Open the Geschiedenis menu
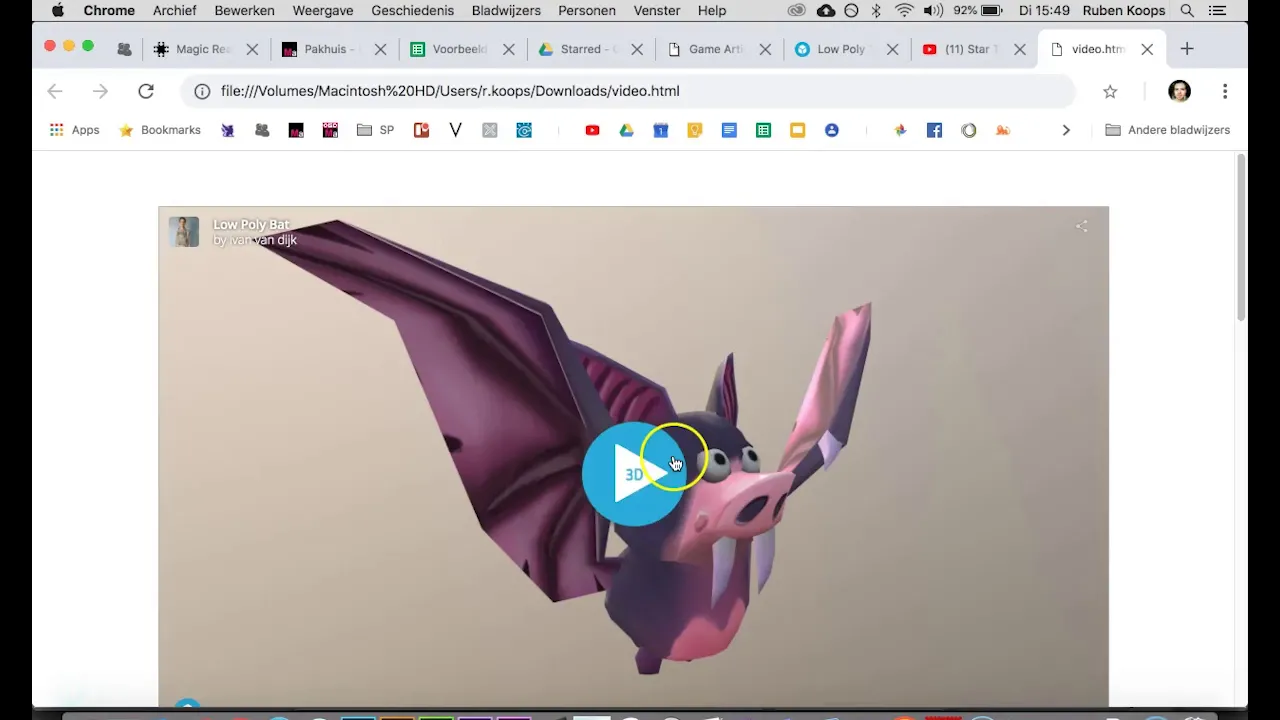The image size is (1280, 720). tap(412, 11)
